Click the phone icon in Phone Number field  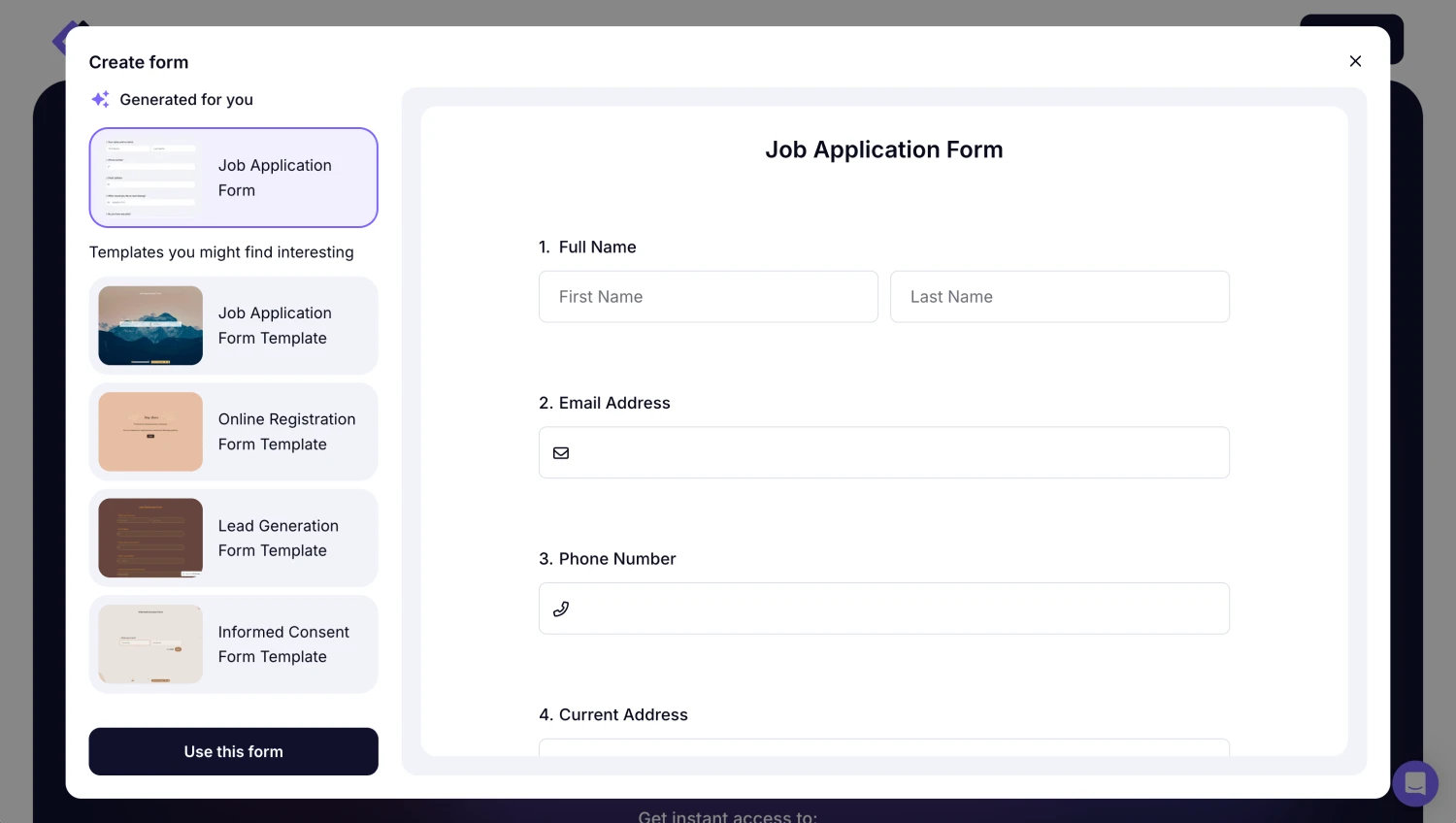pos(561,609)
